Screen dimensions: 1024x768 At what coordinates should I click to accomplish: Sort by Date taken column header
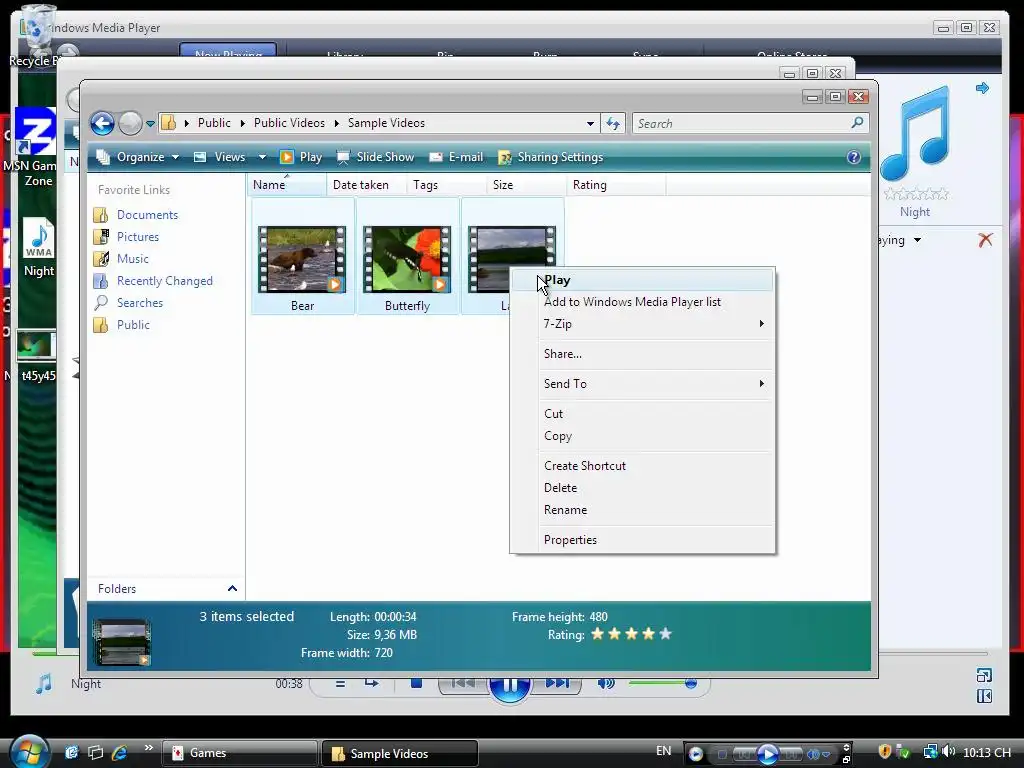pos(366,185)
